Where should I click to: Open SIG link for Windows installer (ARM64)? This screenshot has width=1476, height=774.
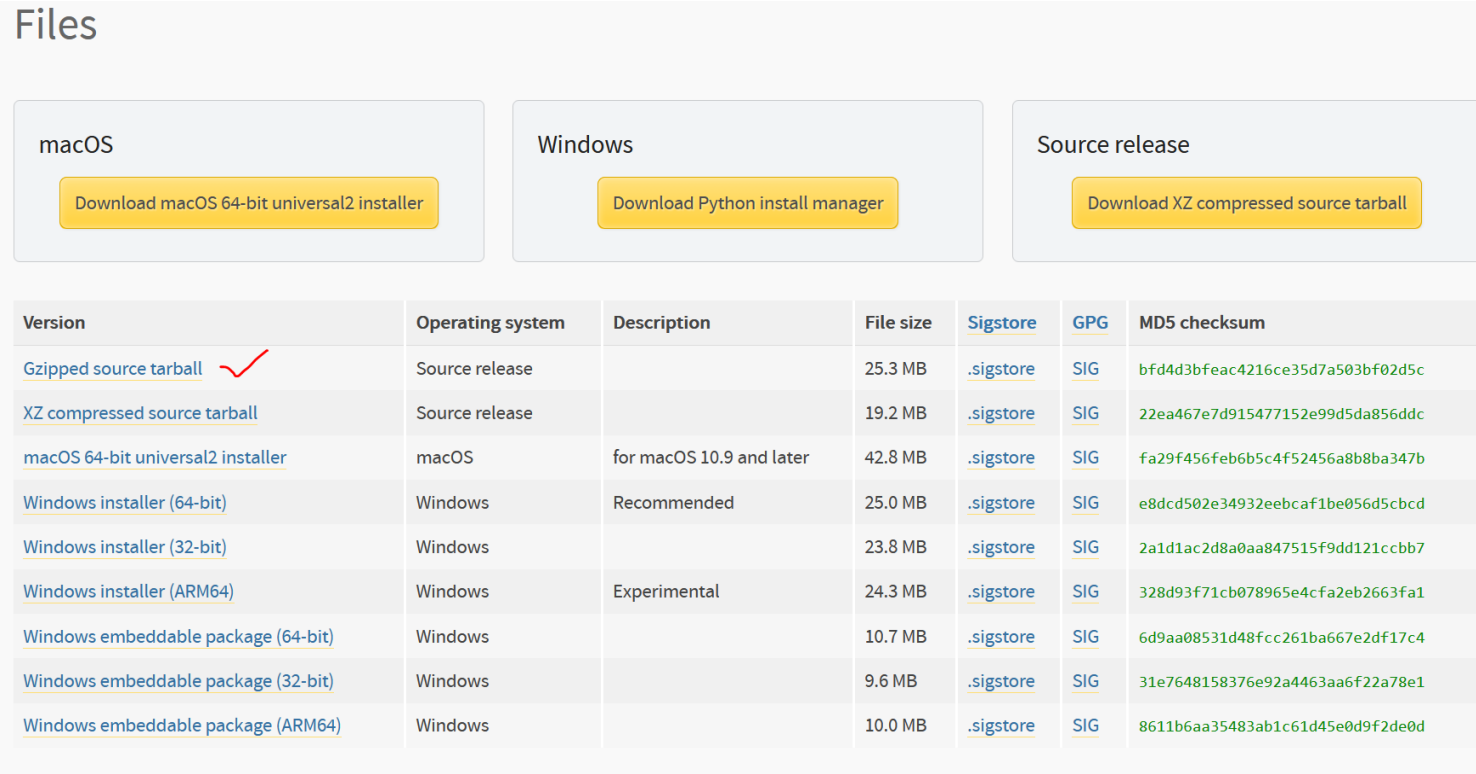(x=1086, y=592)
